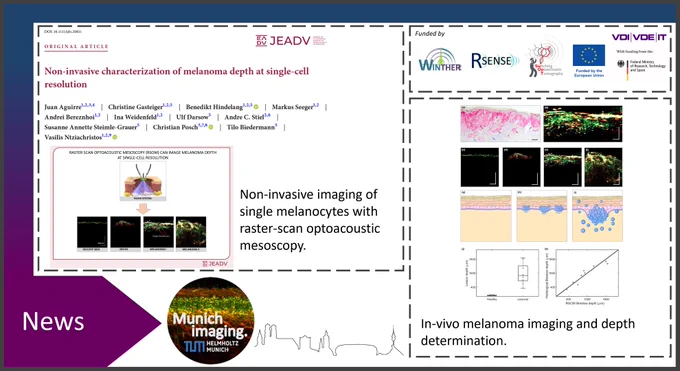Open the pink histology section image
Screen dimensions: 680x371
click(500, 124)
